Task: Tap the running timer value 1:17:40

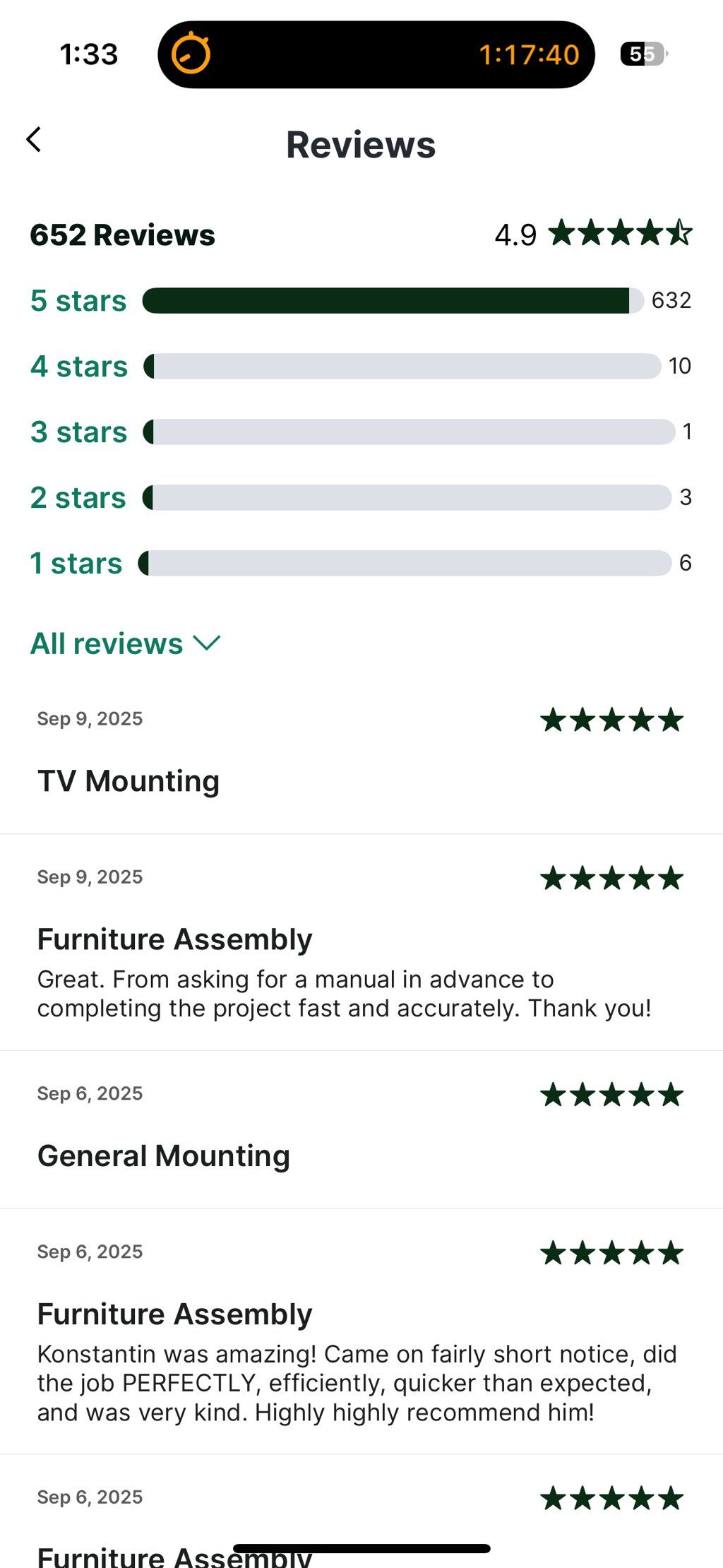Action: 529,54
